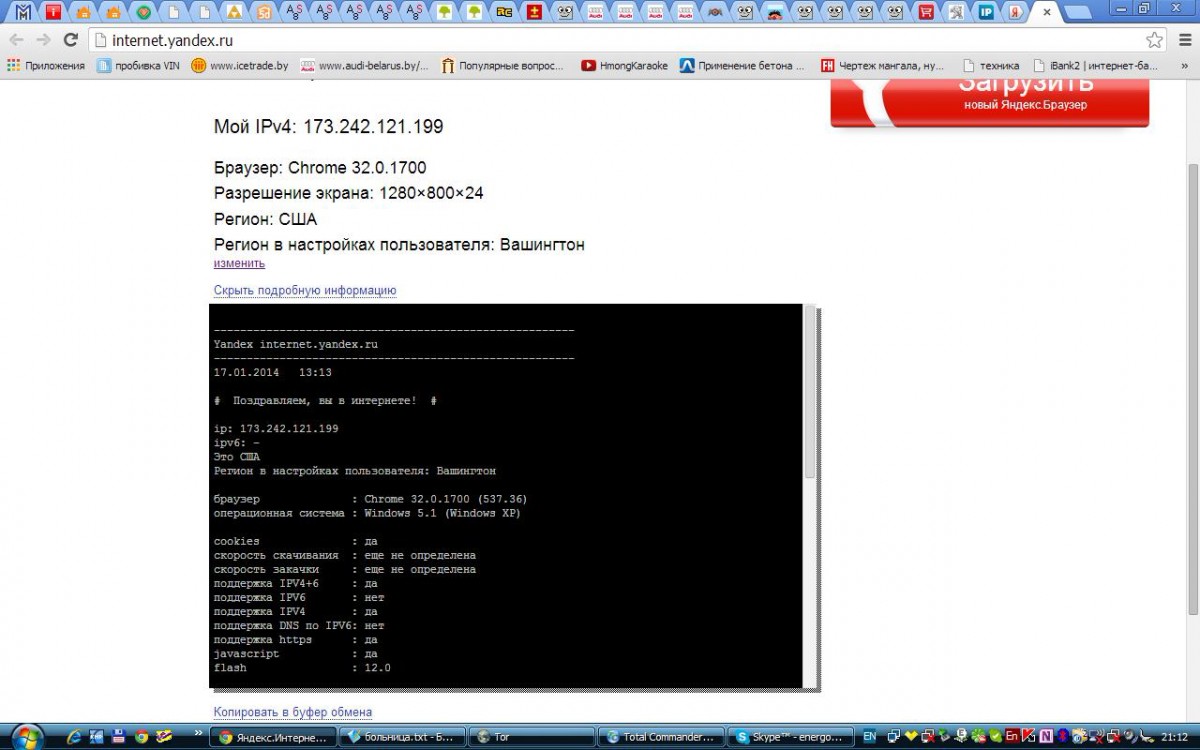
Task: Switch to the RC tab
Action: coord(504,12)
